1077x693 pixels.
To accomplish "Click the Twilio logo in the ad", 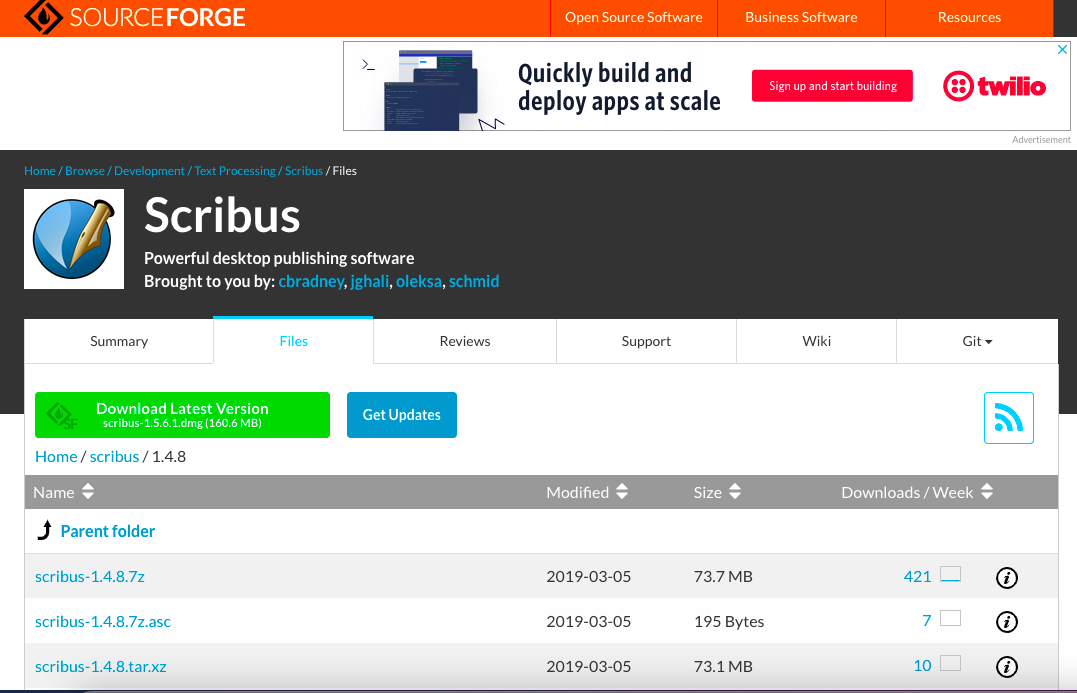I will 994,87.
